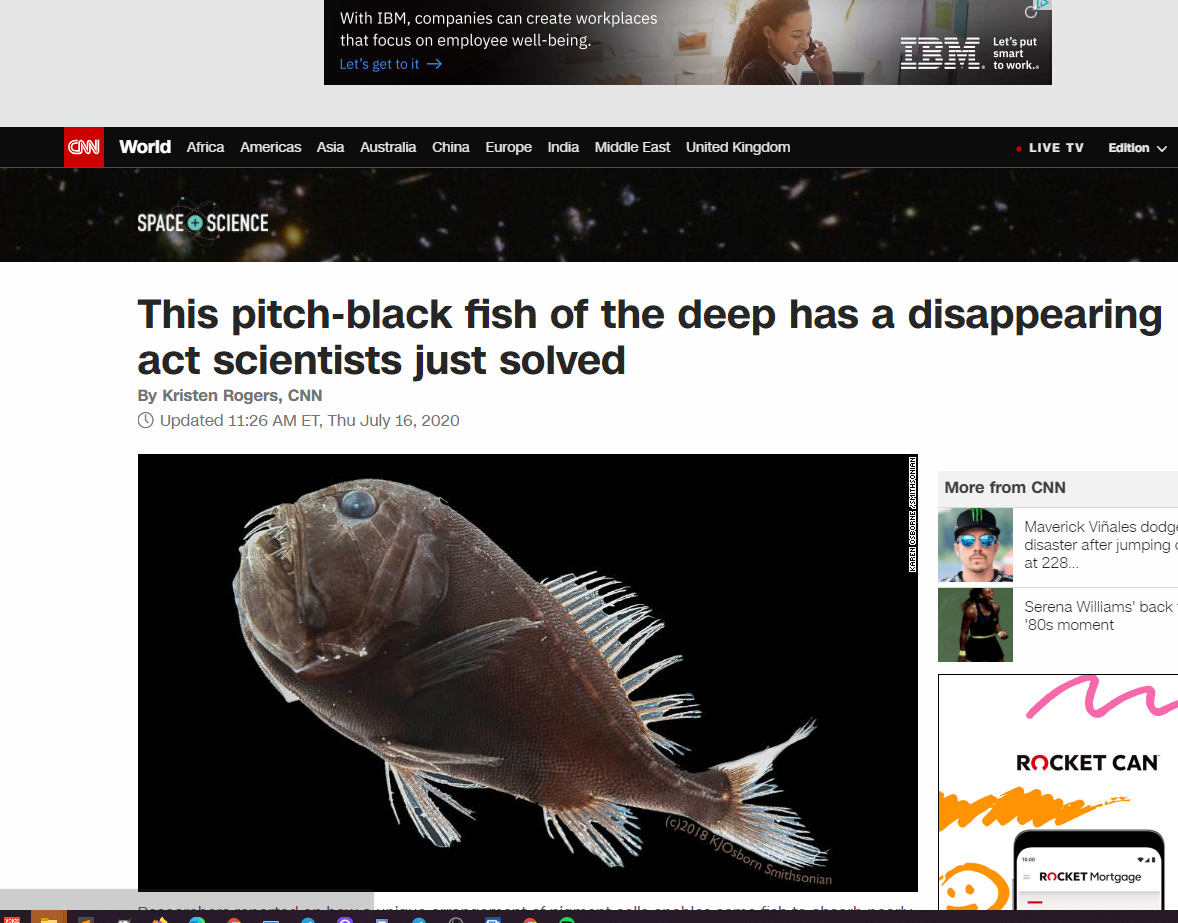Click the 'More from CNN' heading

[x=1004, y=487]
